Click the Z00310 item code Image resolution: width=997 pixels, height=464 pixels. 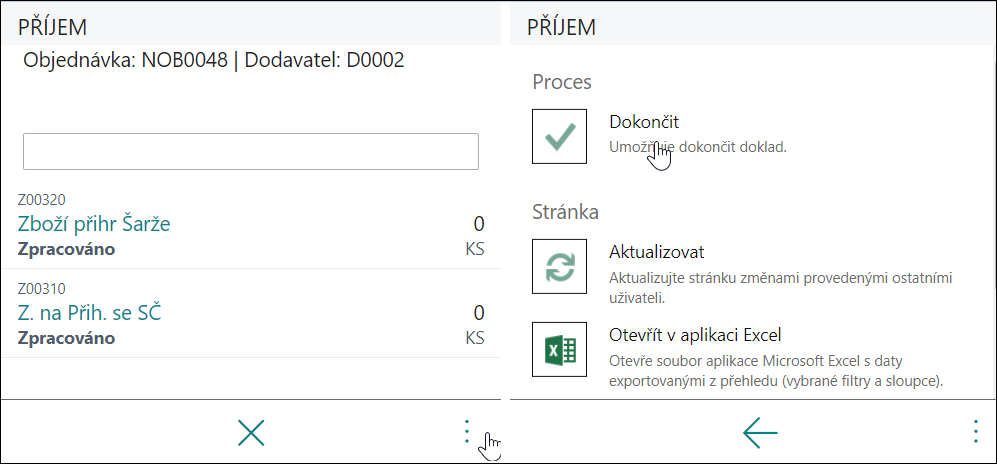(x=41, y=289)
